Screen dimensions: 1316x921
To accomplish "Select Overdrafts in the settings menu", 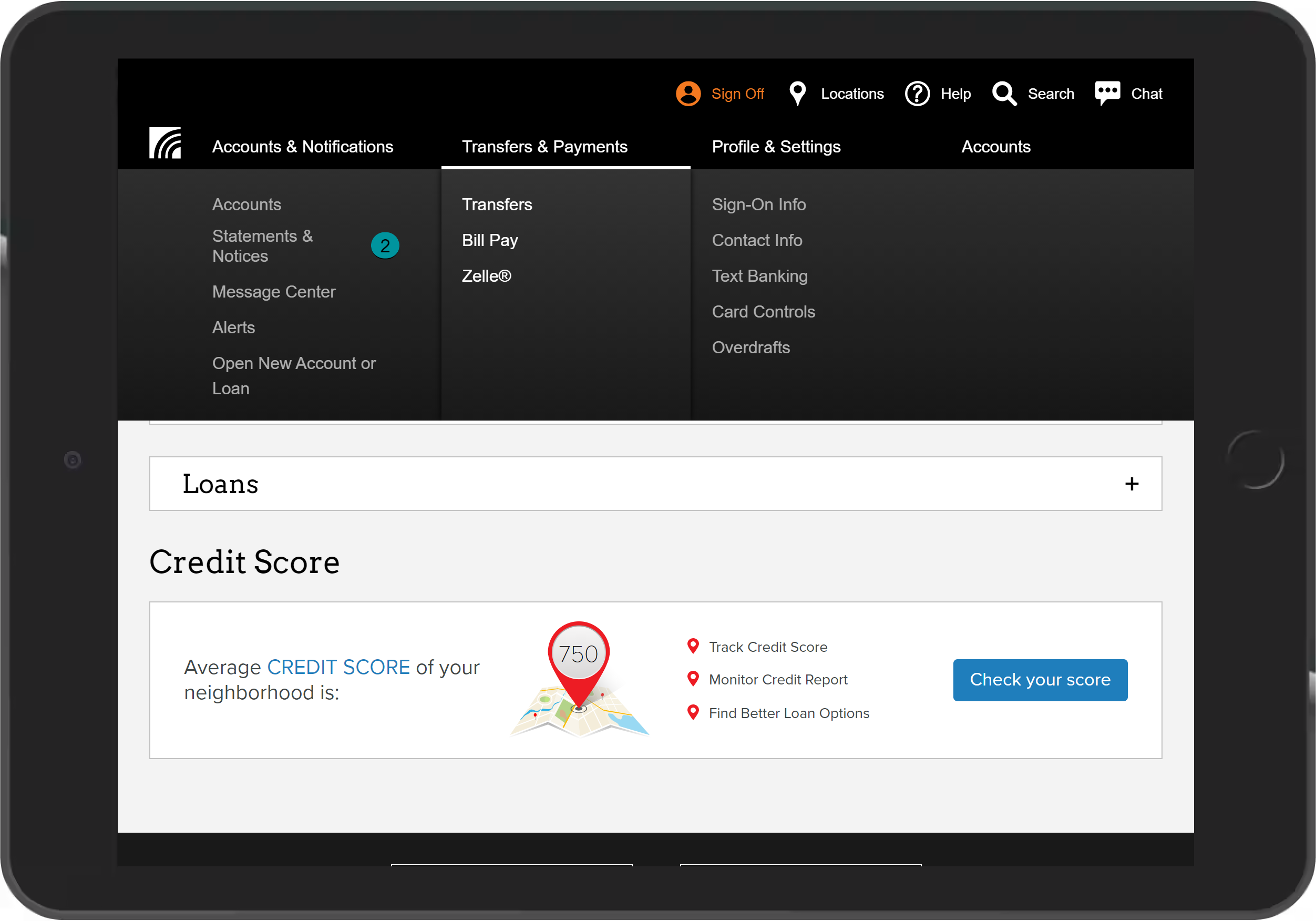I will coord(750,347).
